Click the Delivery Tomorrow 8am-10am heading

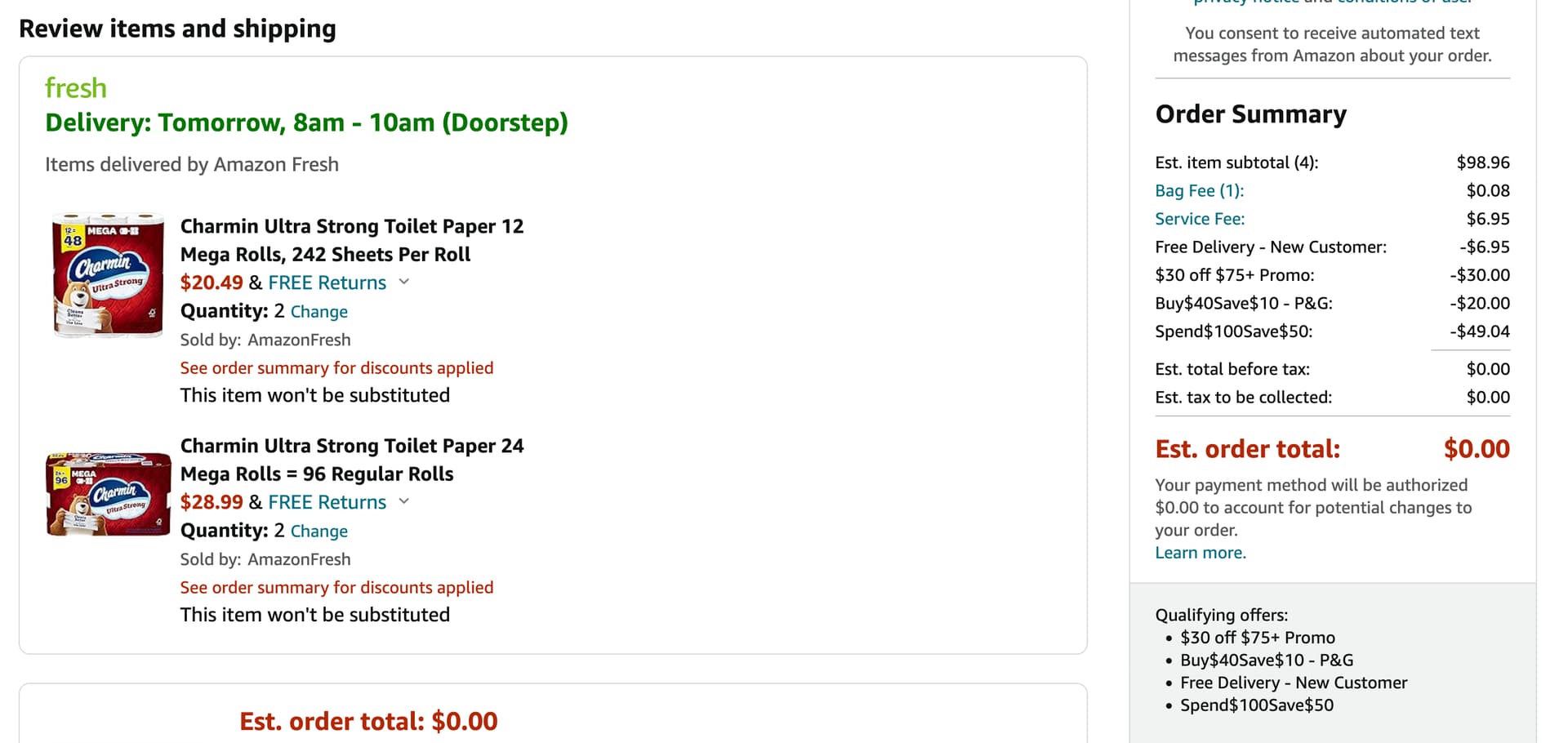point(306,122)
